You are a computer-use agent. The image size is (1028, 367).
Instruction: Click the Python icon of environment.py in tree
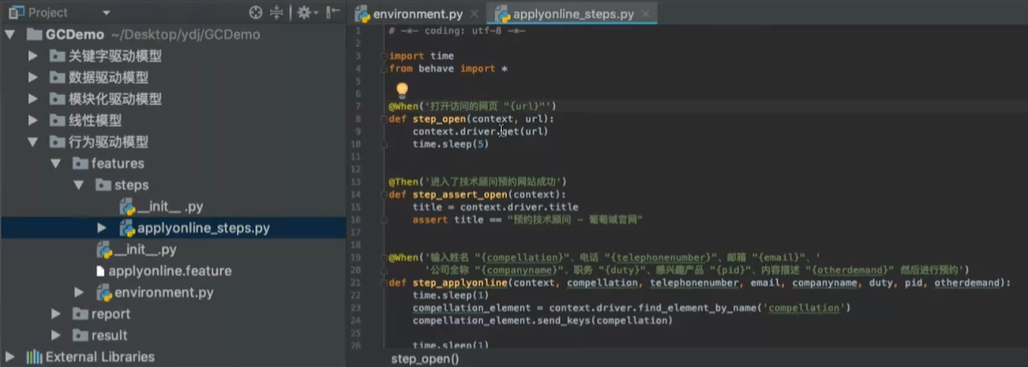click(104, 292)
